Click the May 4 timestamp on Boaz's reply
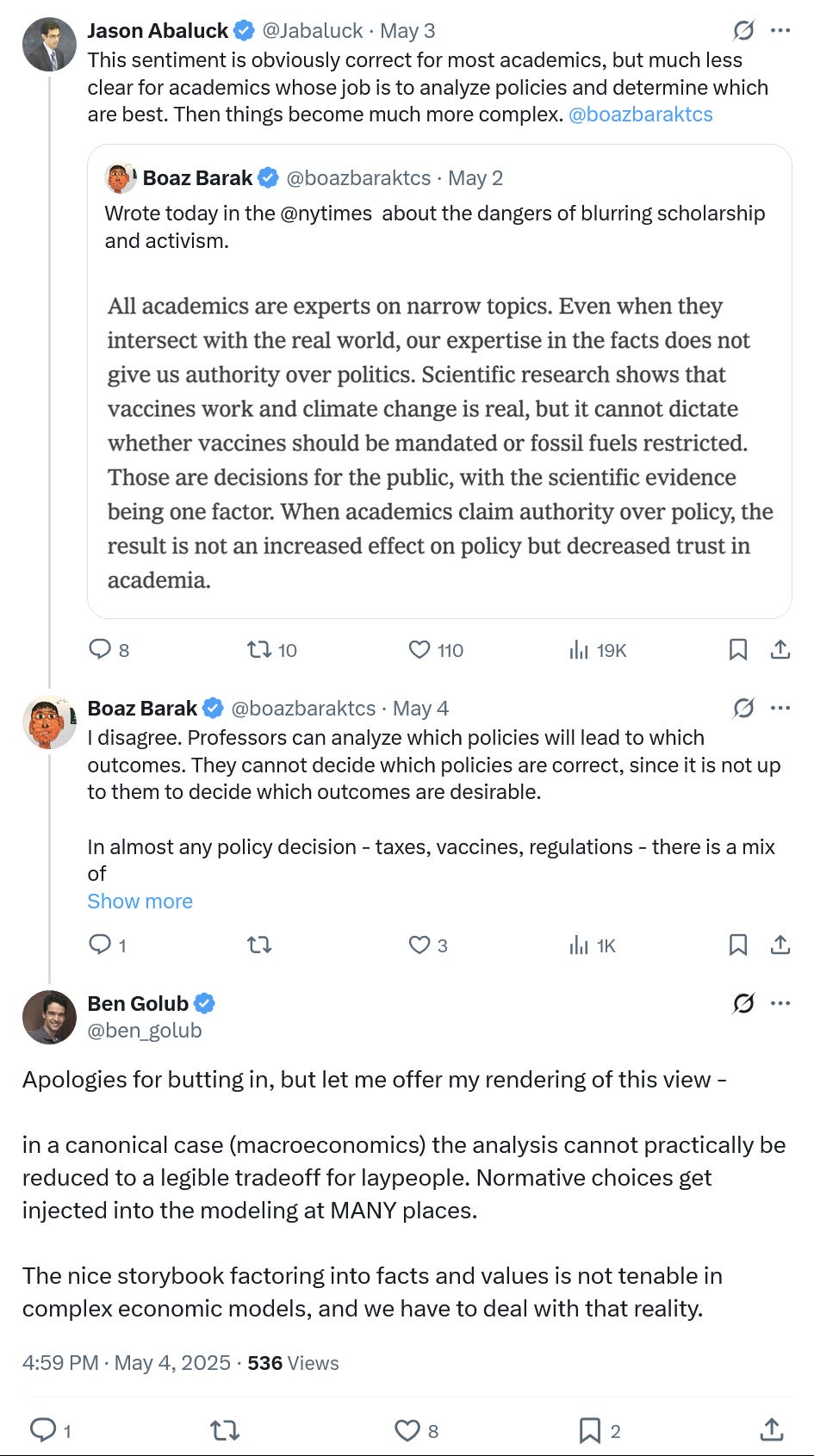This screenshot has width=814, height=1456. tap(420, 708)
